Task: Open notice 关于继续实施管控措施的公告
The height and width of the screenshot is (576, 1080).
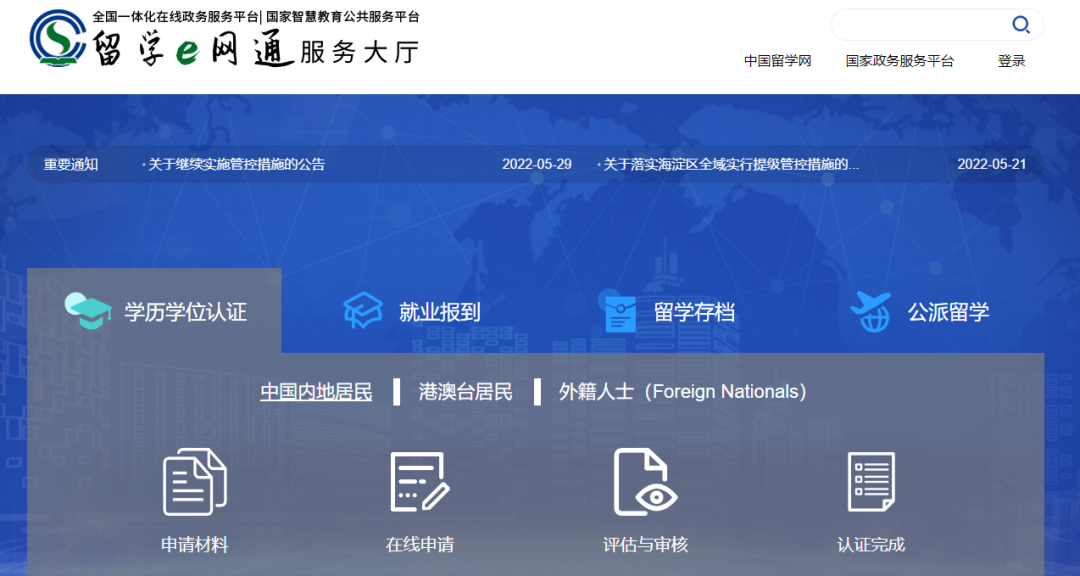Action: [x=237, y=165]
